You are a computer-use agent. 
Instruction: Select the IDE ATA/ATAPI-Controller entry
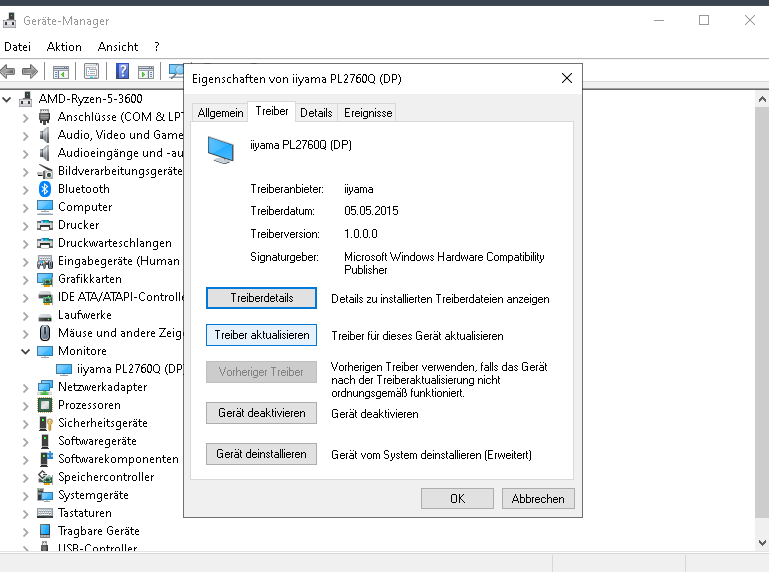pyautogui.click(x=121, y=297)
